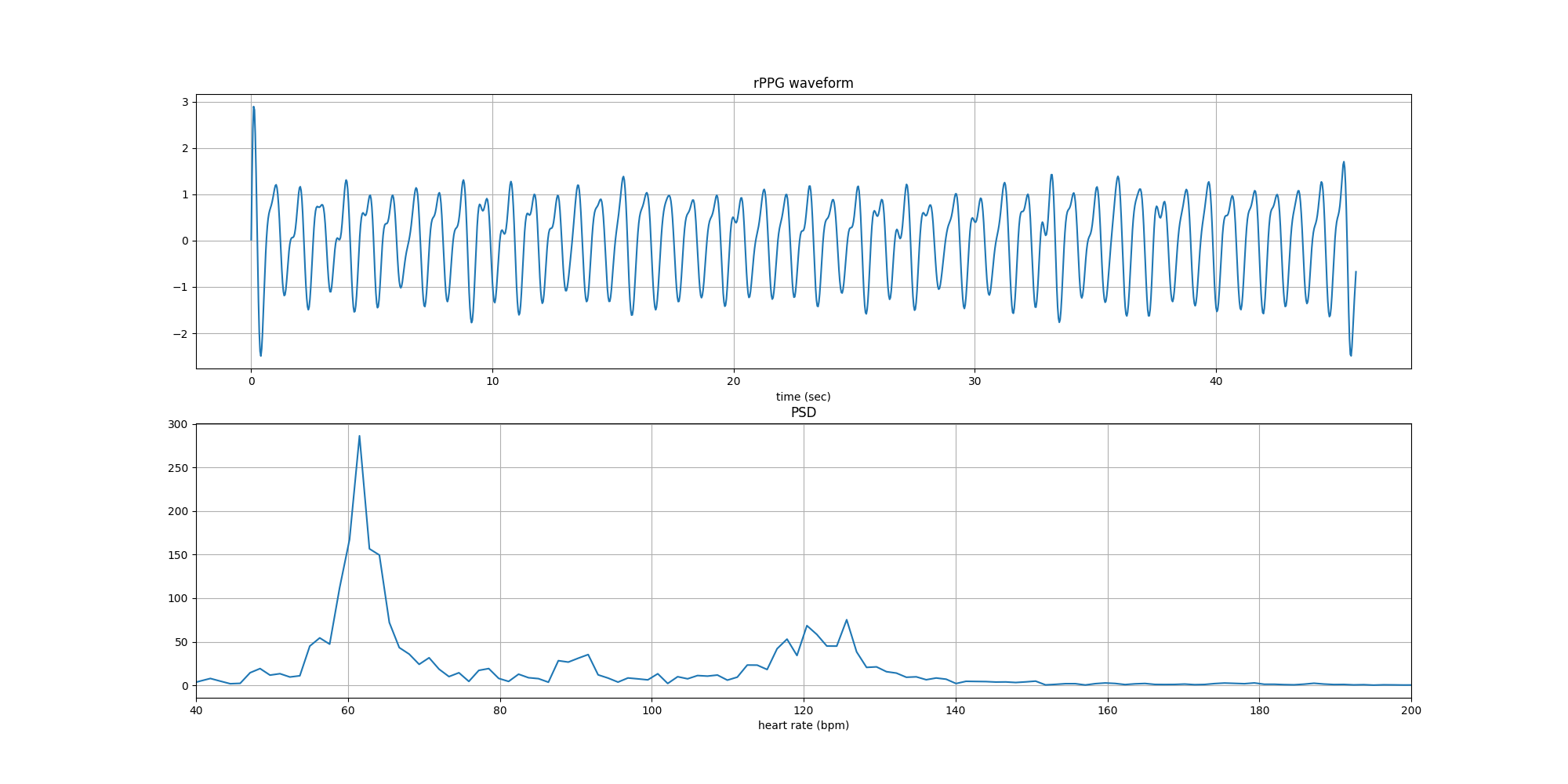Select the "heart rate (bpm)" axis label
1568x784 pixels.
803,725
